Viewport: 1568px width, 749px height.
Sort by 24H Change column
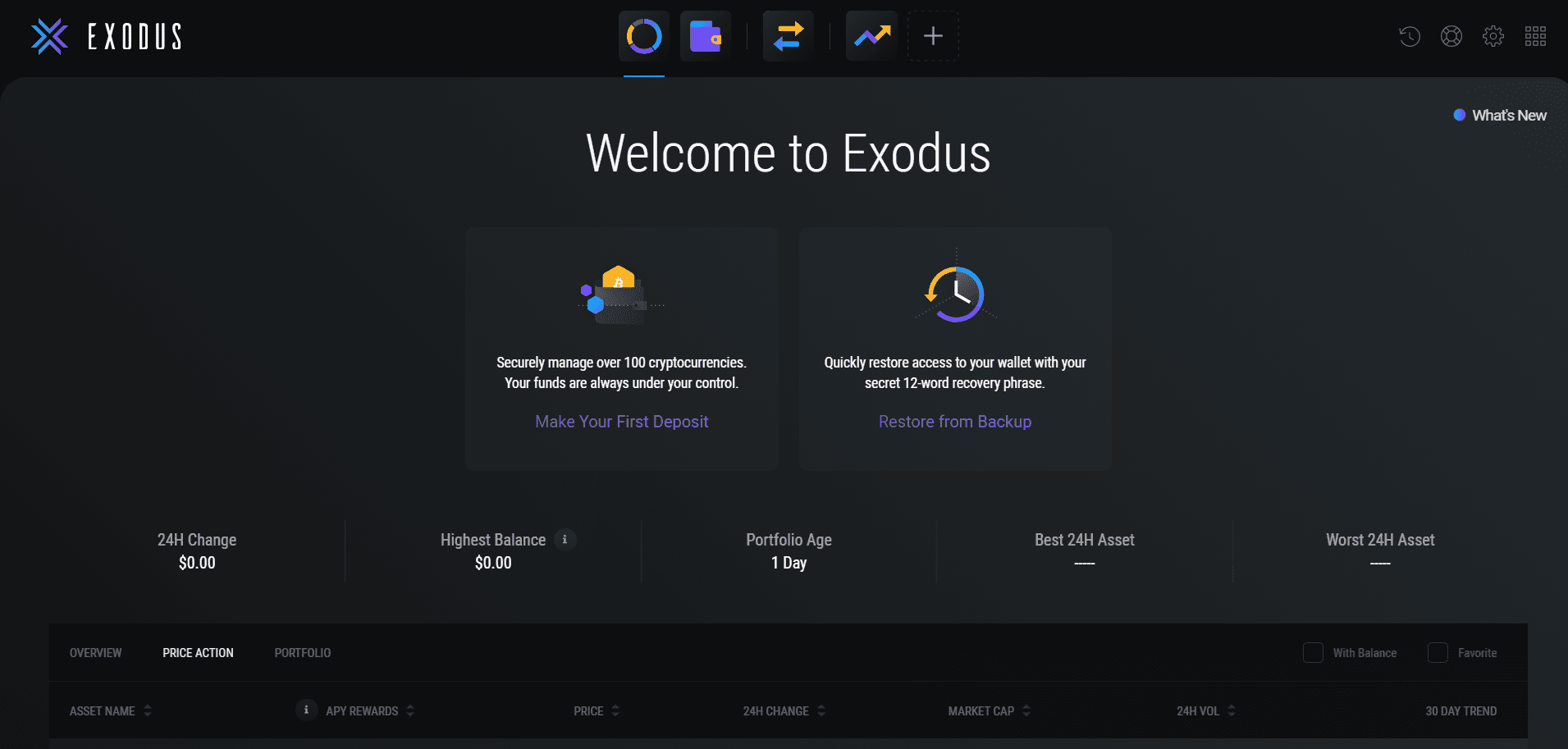point(784,711)
